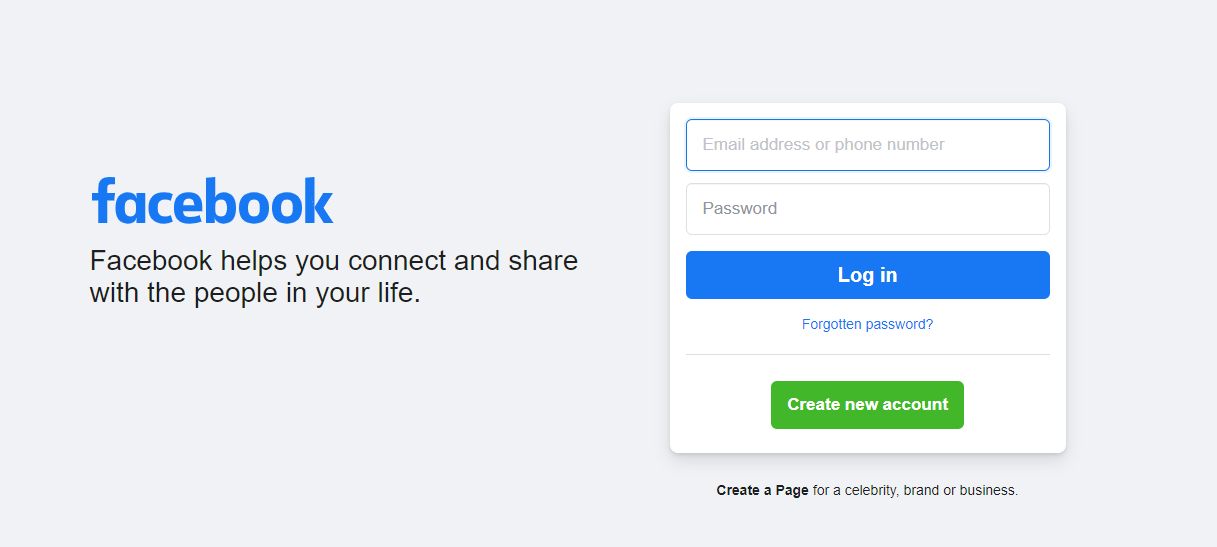
Task: Click the blue facebook logo
Action: point(212,201)
